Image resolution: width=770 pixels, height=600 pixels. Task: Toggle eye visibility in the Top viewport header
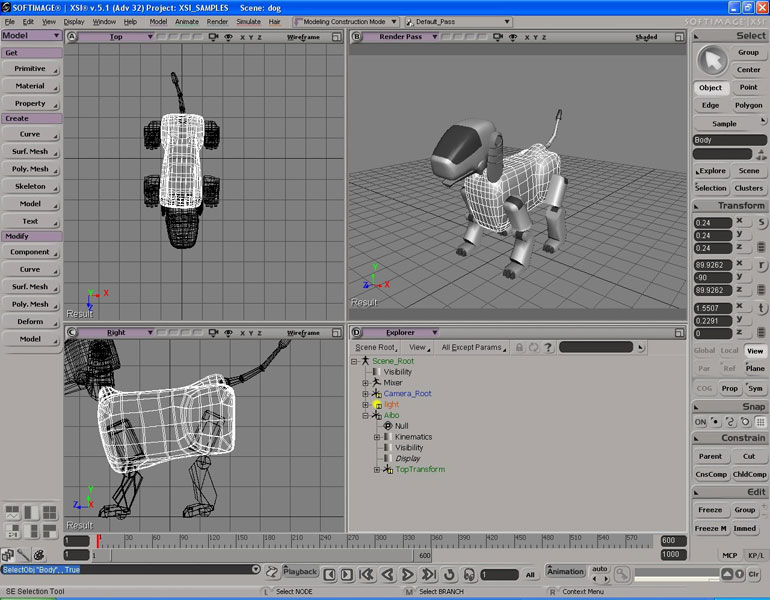tap(228, 37)
